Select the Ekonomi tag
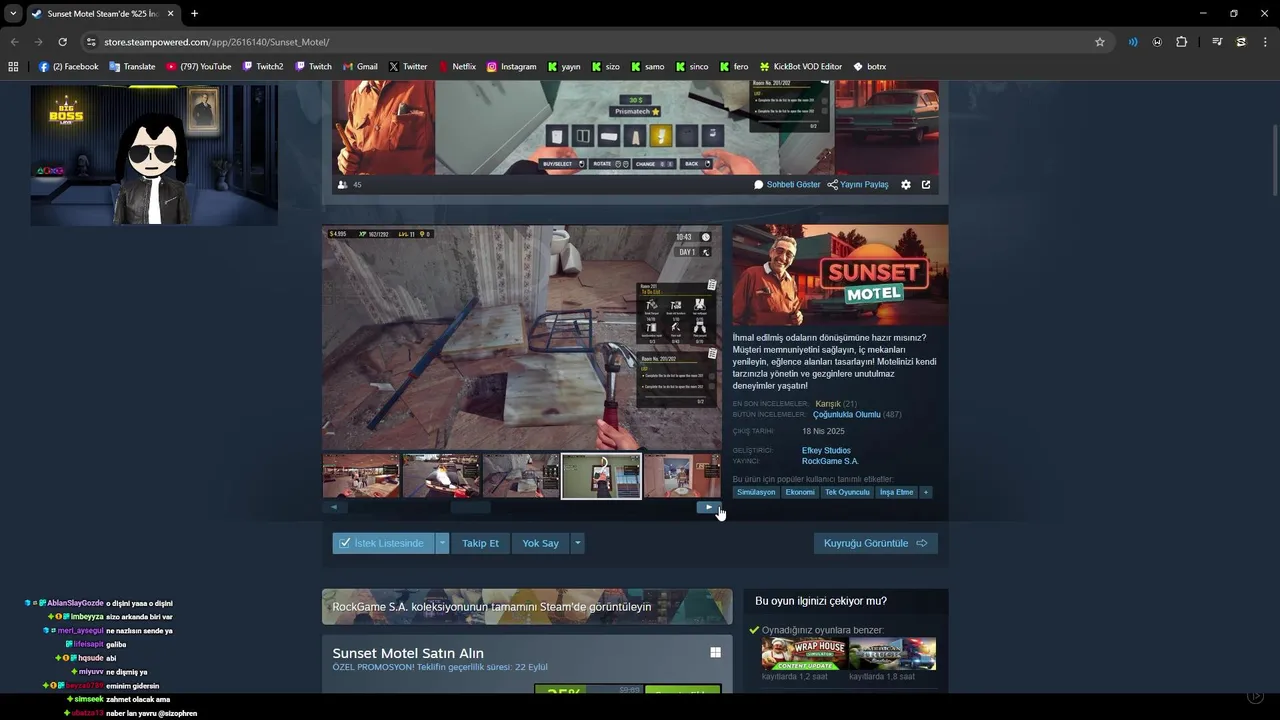Screen dimensions: 1280x720 pyautogui.click(x=800, y=492)
